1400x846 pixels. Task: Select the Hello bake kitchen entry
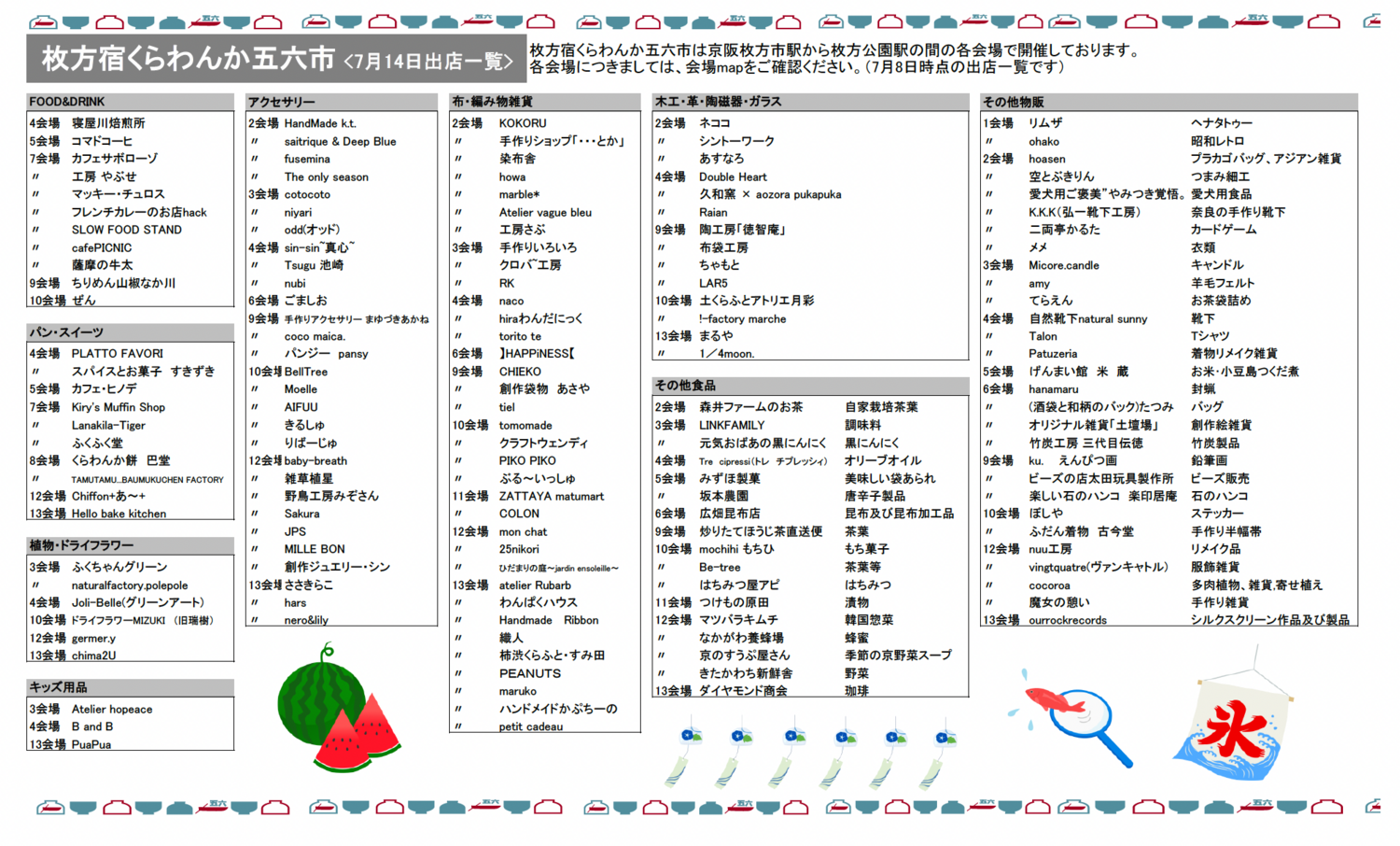pos(119,514)
